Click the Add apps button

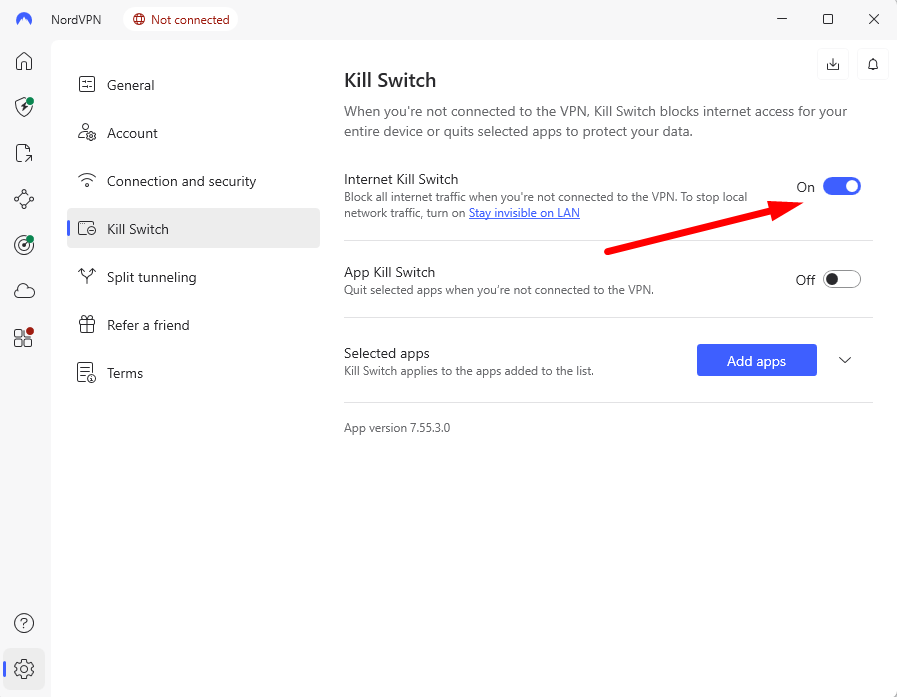[756, 360]
